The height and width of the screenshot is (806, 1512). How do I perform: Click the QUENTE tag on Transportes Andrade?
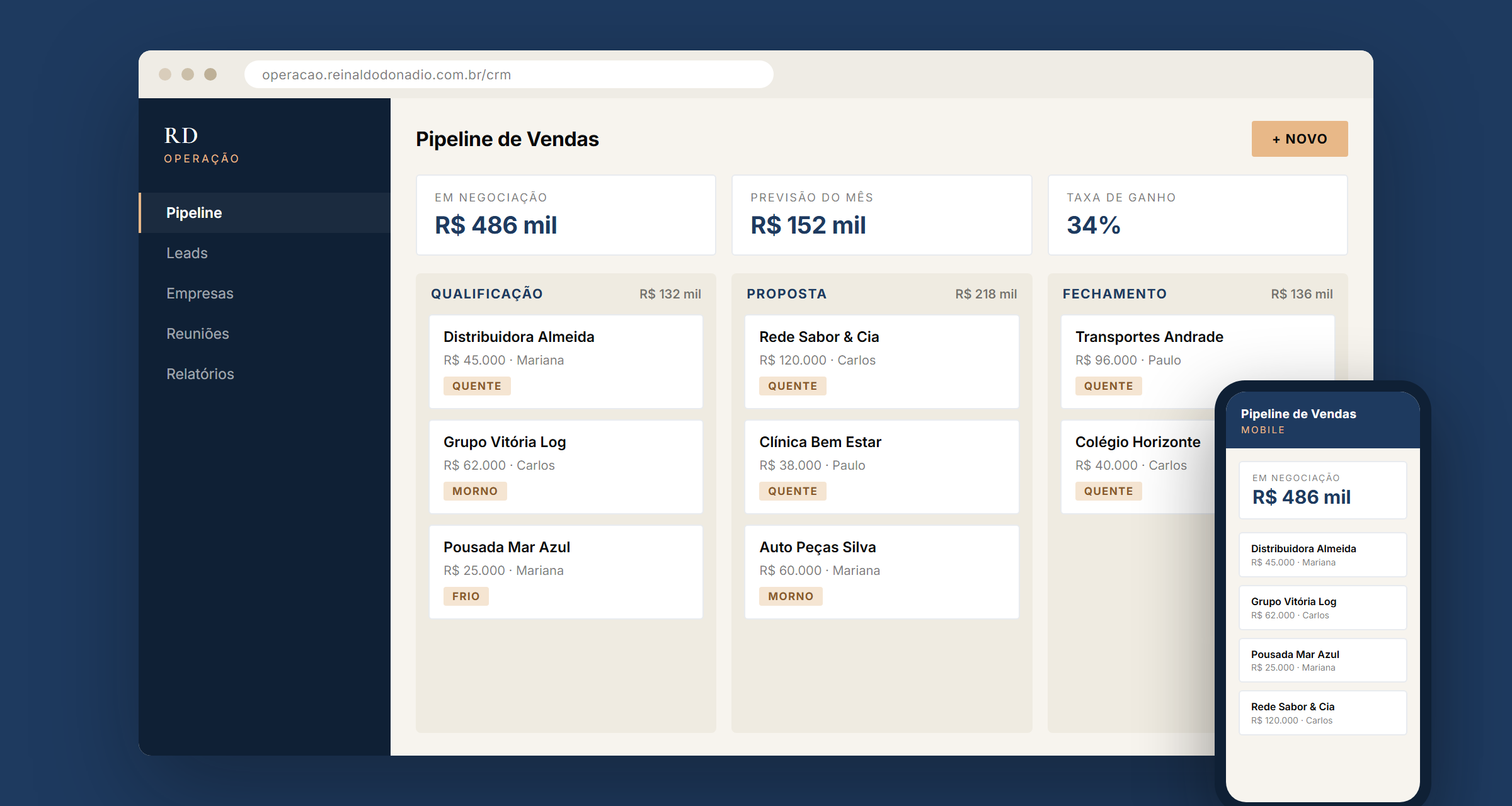(x=1109, y=386)
